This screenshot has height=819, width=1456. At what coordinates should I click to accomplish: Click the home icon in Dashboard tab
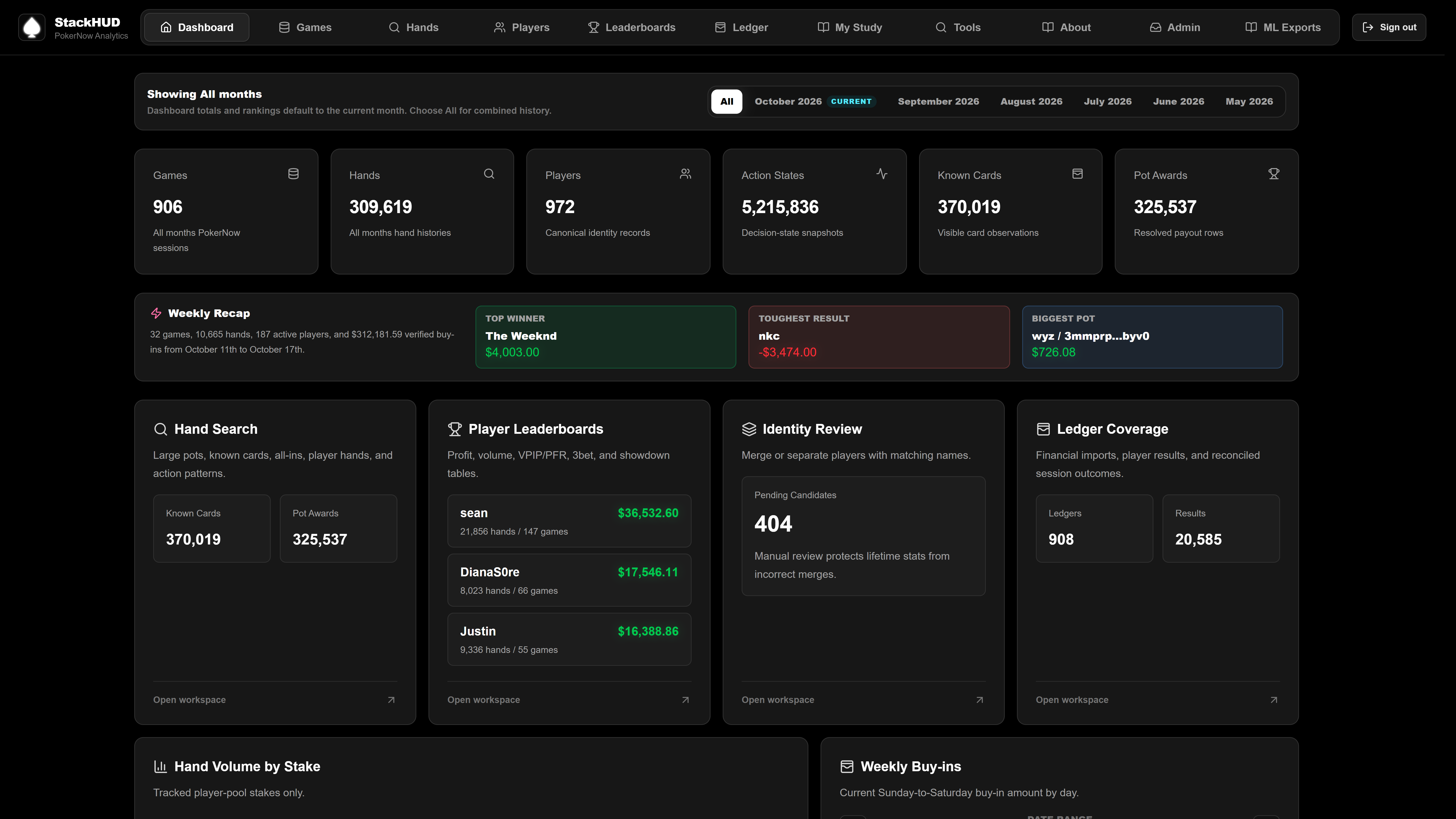click(166, 27)
